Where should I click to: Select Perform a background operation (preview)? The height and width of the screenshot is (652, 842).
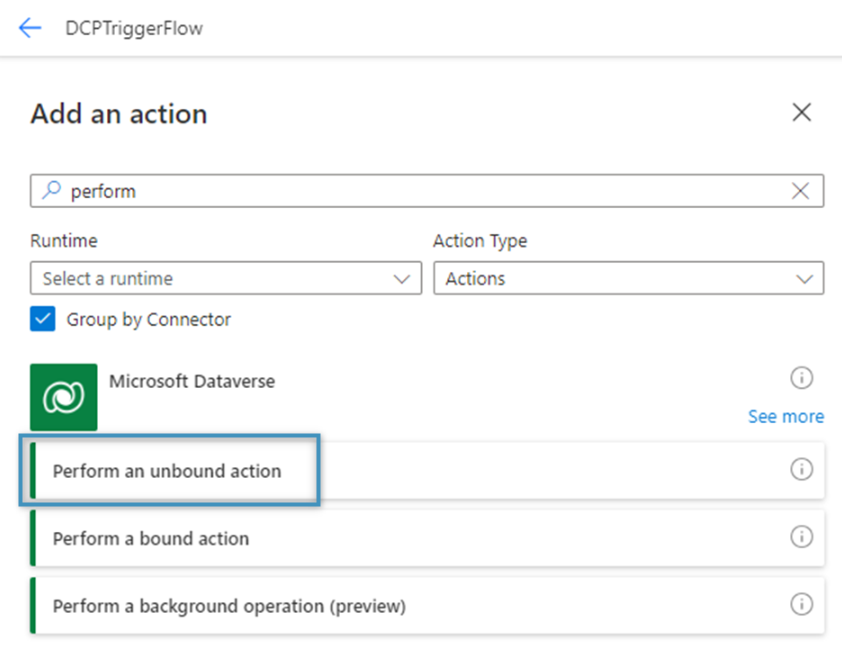pyautogui.click(x=427, y=605)
